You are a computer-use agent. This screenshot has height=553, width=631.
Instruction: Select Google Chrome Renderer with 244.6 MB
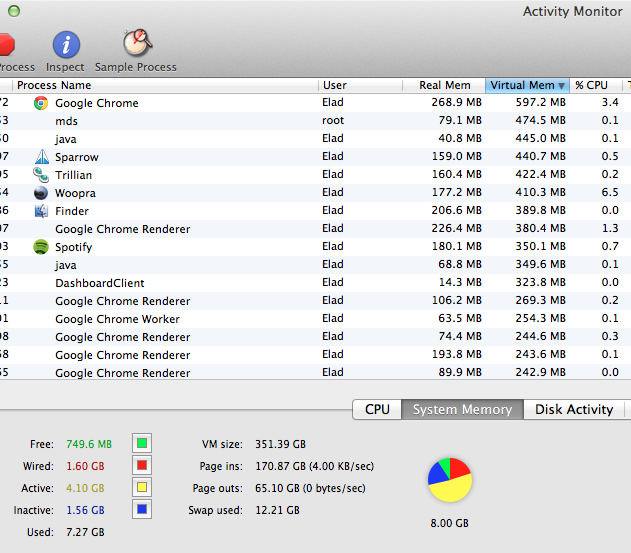click(316, 337)
